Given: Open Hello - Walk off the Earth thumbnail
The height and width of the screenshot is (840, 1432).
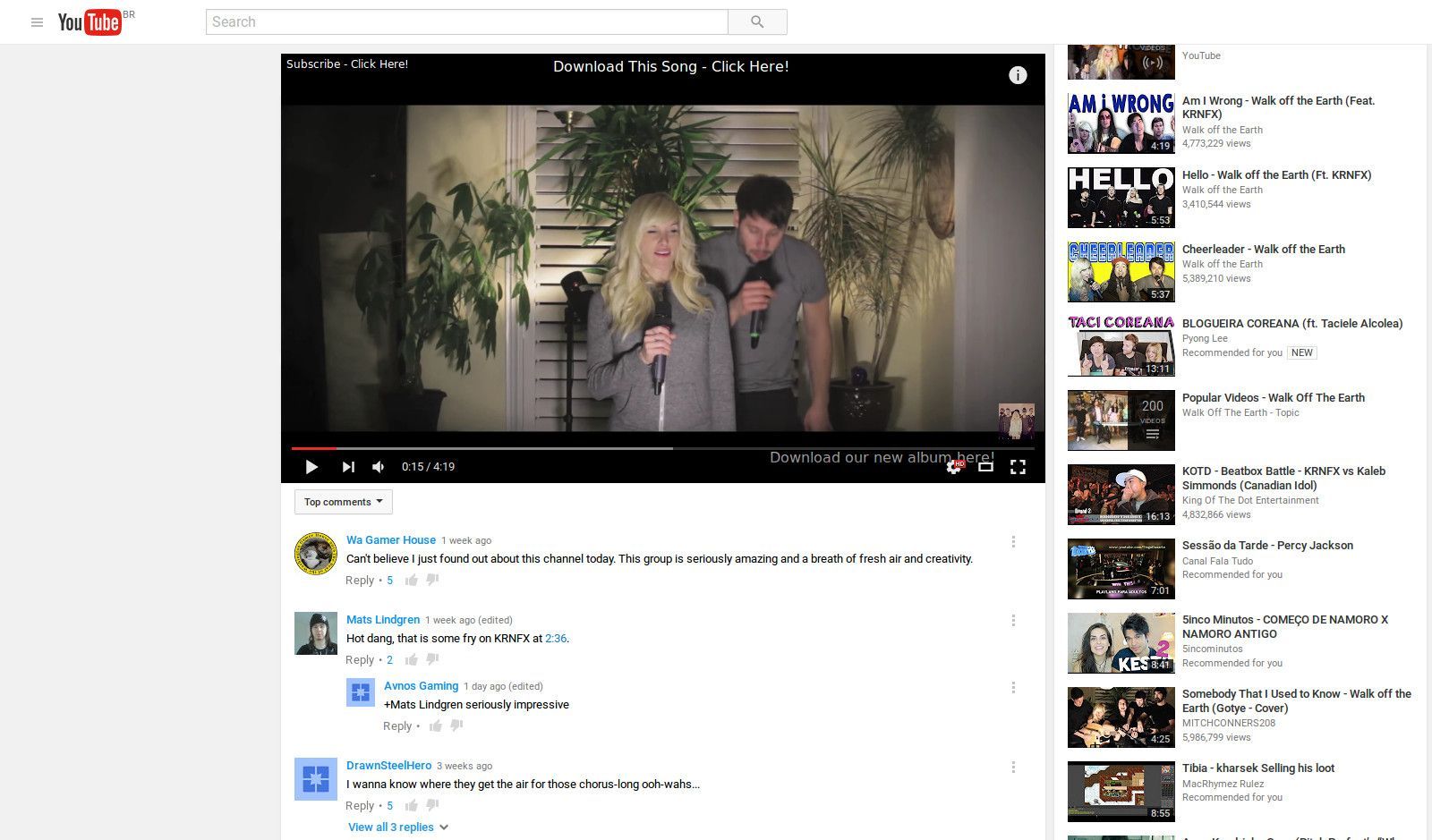Looking at the screenshot, I should 1121,198.
